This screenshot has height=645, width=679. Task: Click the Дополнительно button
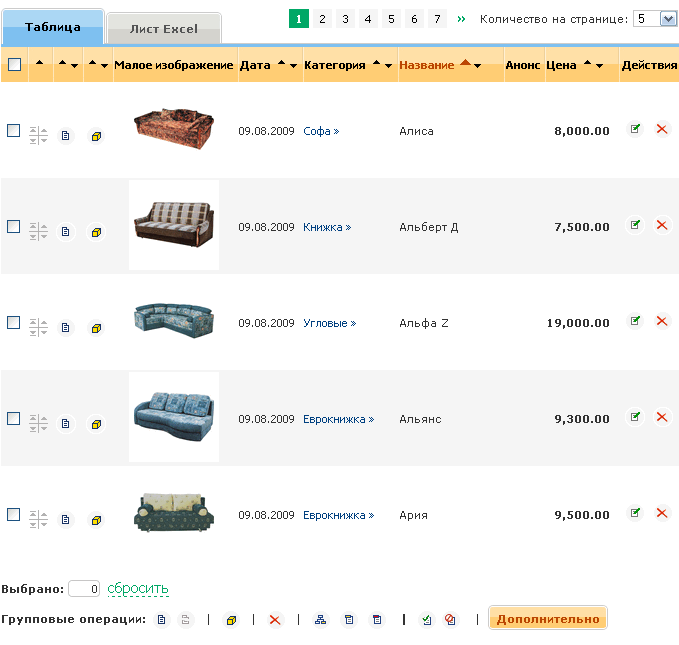[547, 619]
